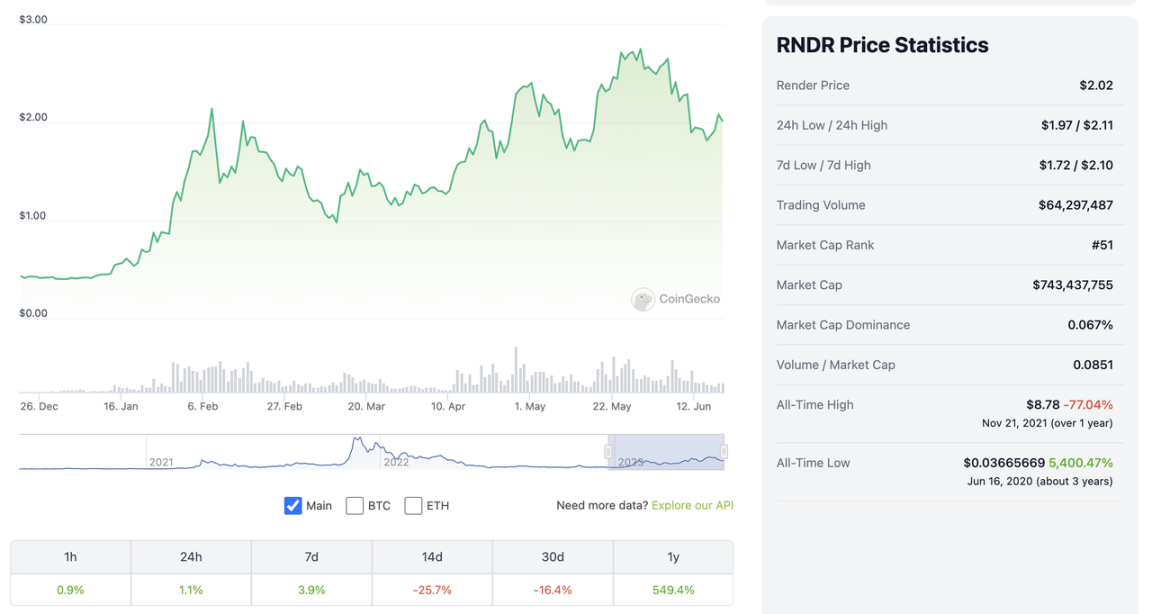Click the shaded 2023 range in navigator
Image resolution: width=1152 pixels, height=614 pixels.
(x=666, y=452)
